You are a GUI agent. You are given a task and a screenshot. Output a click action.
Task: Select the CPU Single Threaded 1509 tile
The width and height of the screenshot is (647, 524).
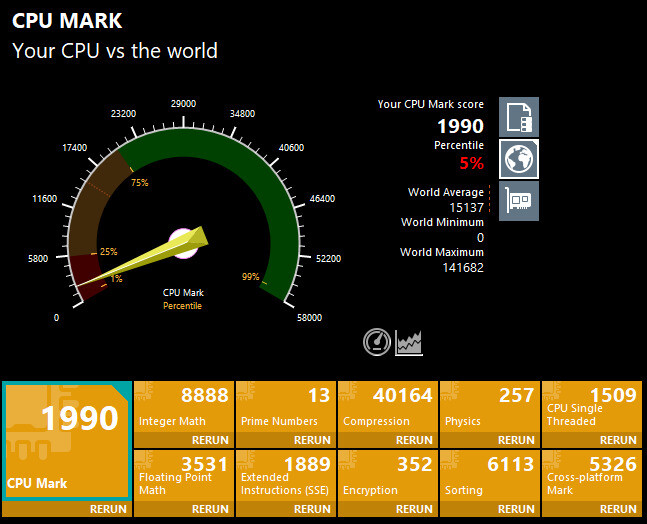(592, 407)
